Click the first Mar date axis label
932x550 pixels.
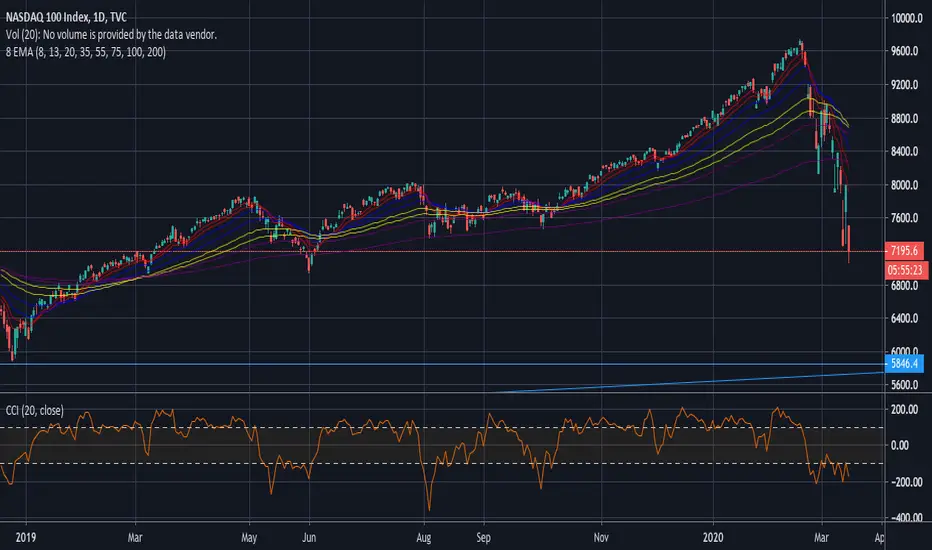[x=135, y=537]
